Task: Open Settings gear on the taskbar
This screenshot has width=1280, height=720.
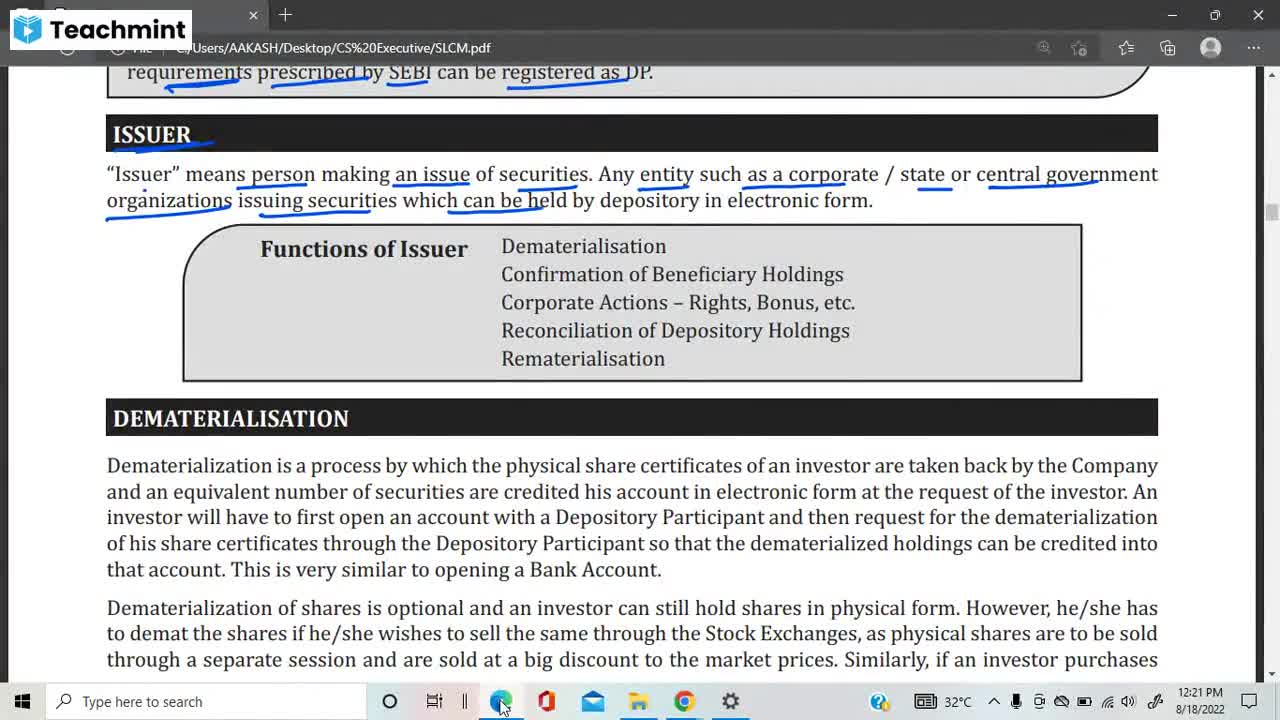Action: [x=731, y=701]
